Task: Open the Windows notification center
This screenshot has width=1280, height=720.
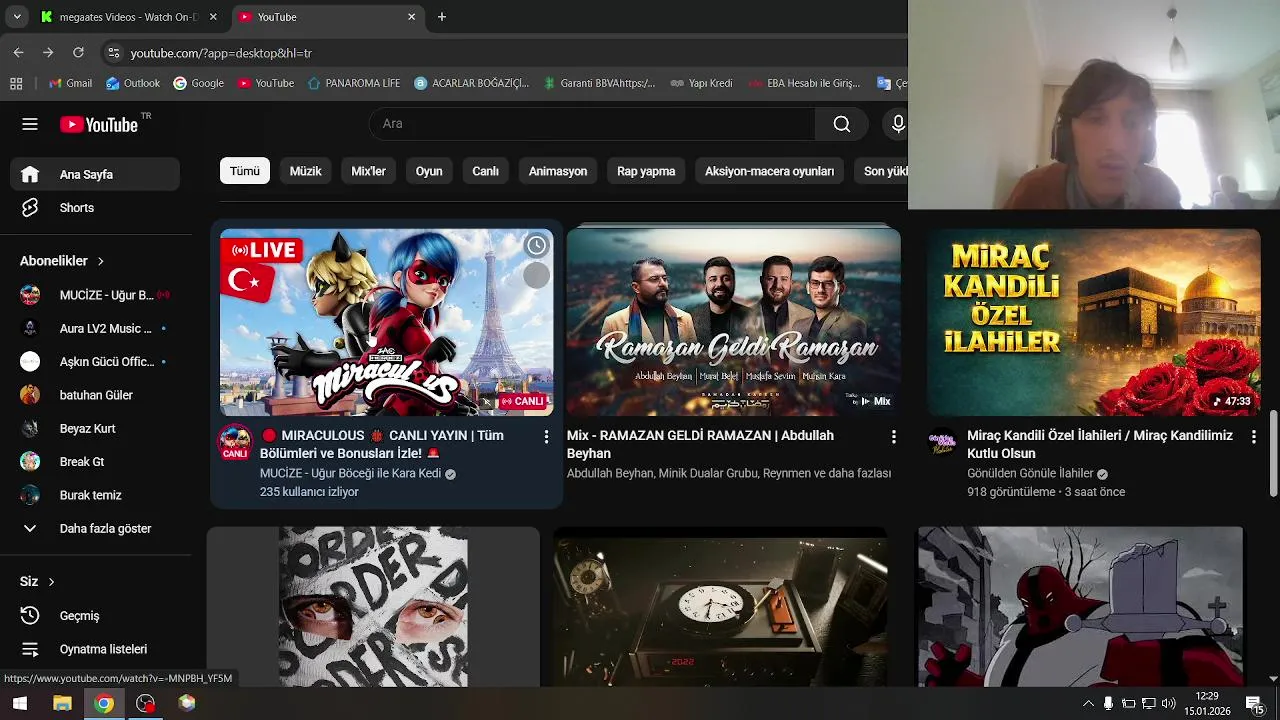Action: pyautogui.click(x=1254, y=703)
